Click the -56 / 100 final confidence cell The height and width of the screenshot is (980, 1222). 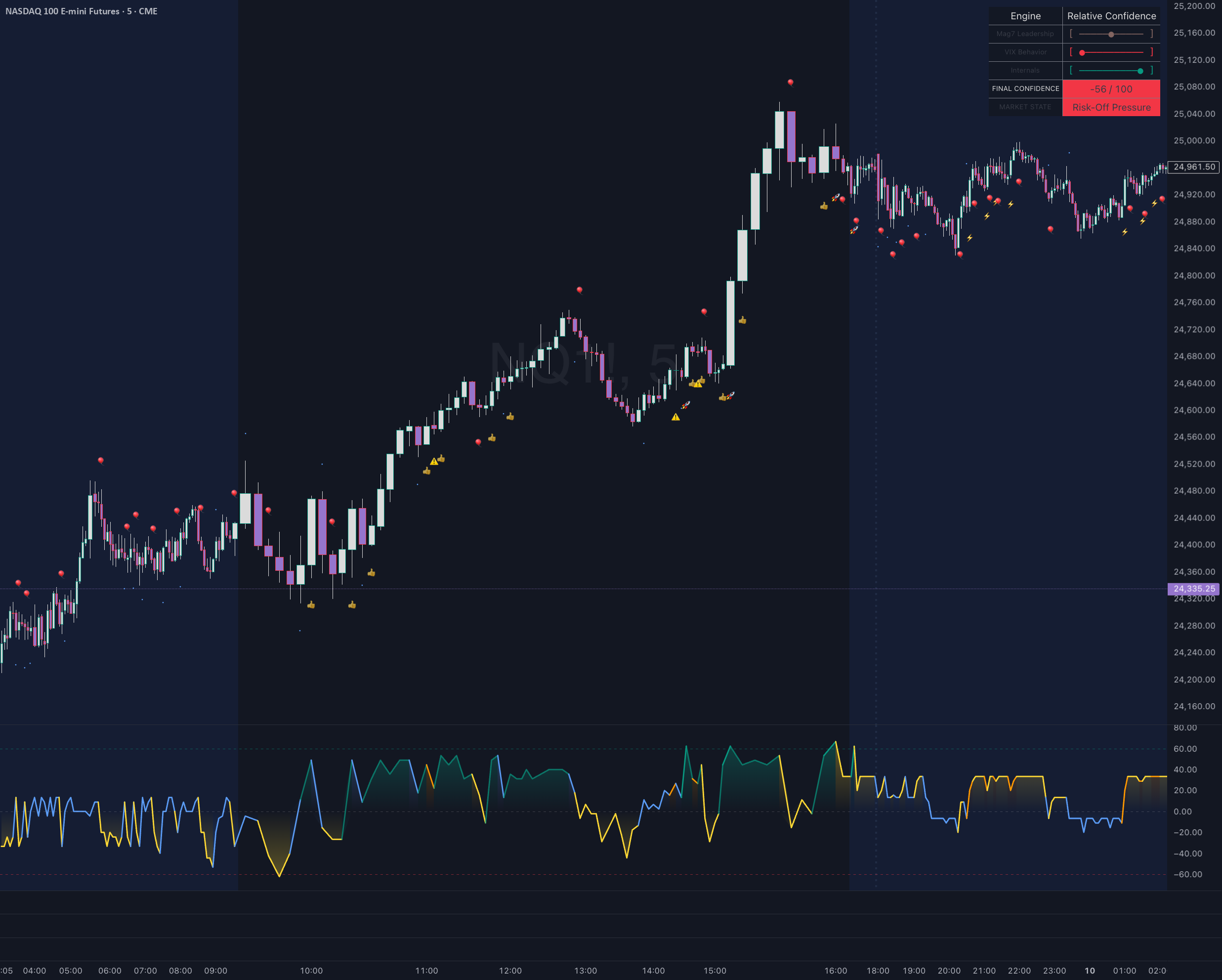tap(1111, 89)
